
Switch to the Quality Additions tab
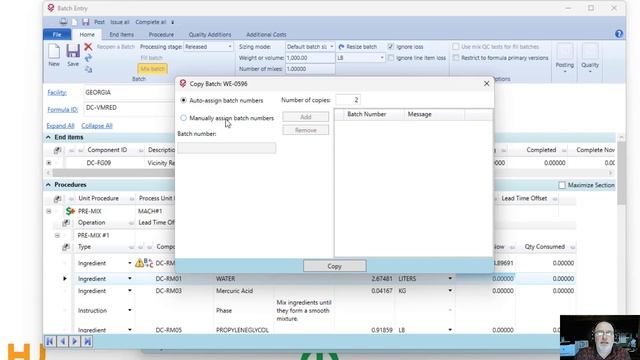click(210, 35)
